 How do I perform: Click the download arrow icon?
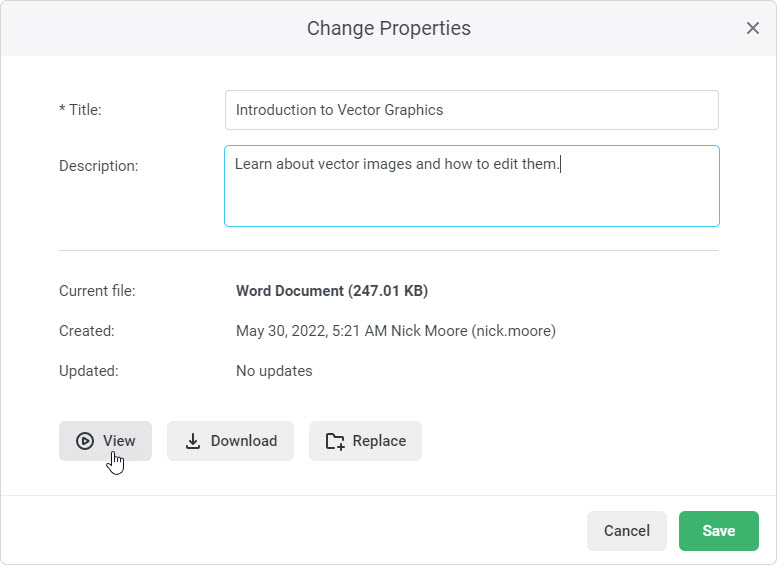coord(193,441)
